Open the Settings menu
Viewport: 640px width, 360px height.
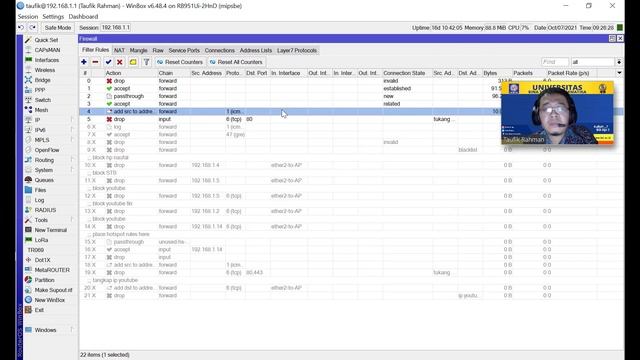click(x=53, y=17)
